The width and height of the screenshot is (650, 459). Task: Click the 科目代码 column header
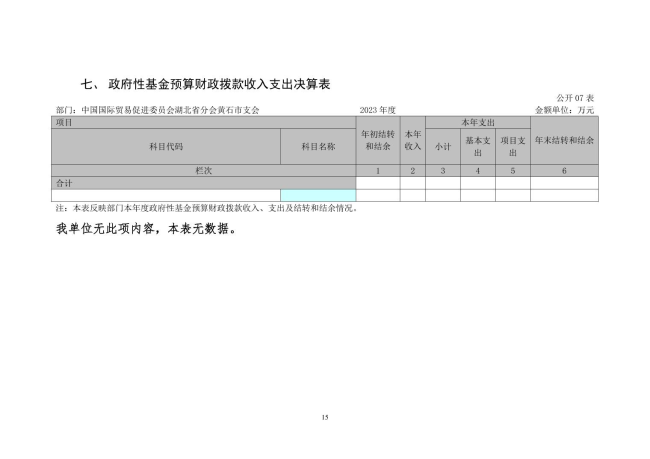[x=166, y=146]
